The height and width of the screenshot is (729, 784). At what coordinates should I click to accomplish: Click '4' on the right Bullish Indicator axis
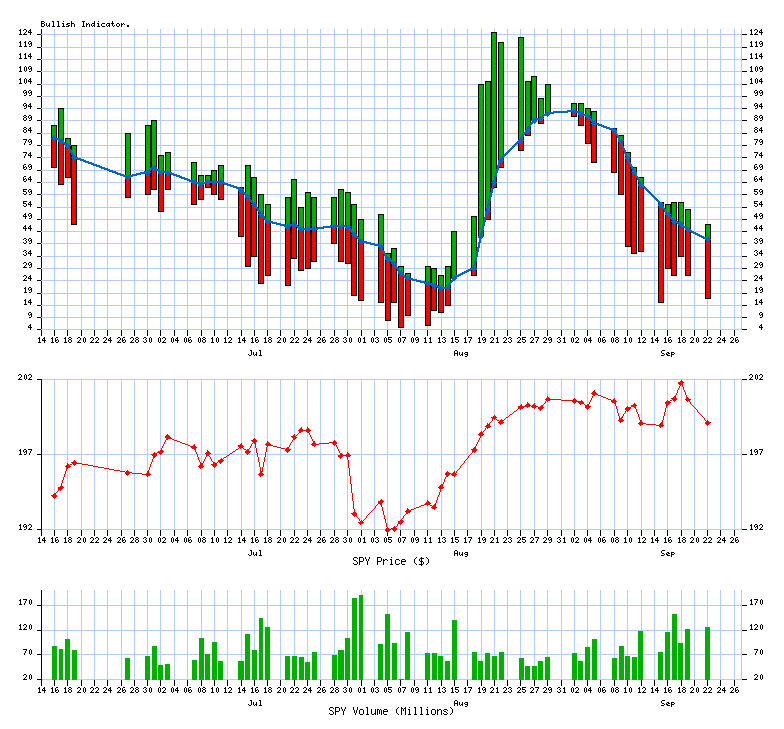756,328
